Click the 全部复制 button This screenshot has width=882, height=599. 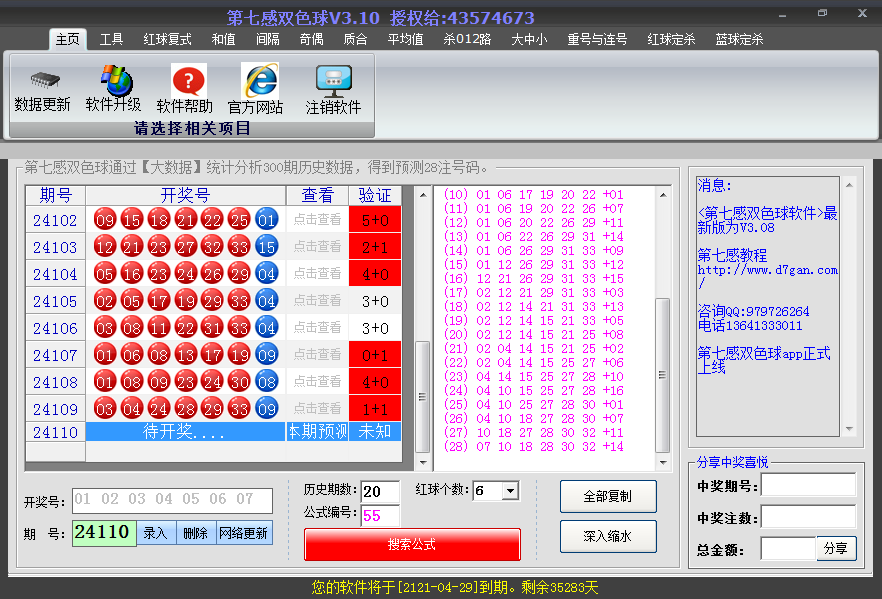[x=608, y=496]
